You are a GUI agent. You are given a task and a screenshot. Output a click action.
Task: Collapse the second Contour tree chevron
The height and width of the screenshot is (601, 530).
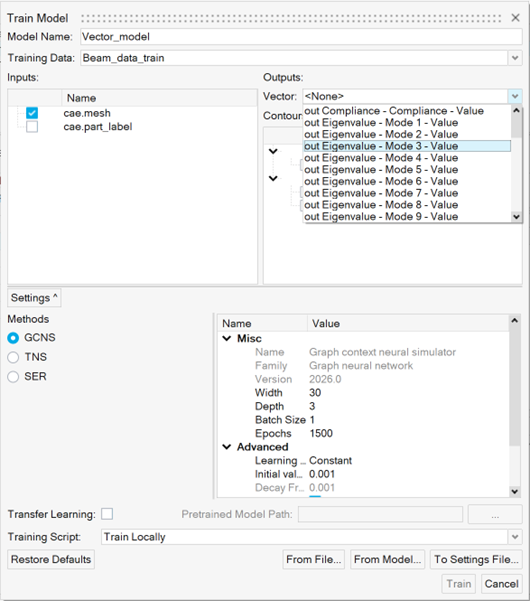273,178
